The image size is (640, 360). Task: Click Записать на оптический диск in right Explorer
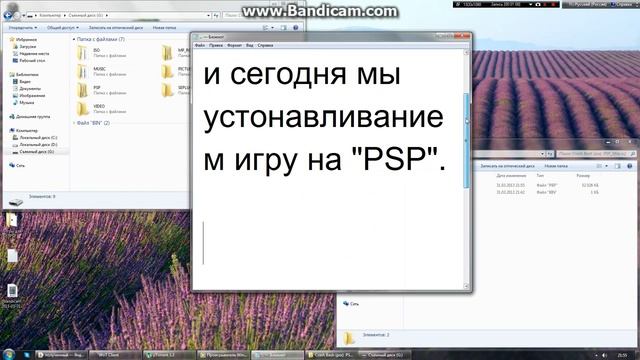pos(507,166)
